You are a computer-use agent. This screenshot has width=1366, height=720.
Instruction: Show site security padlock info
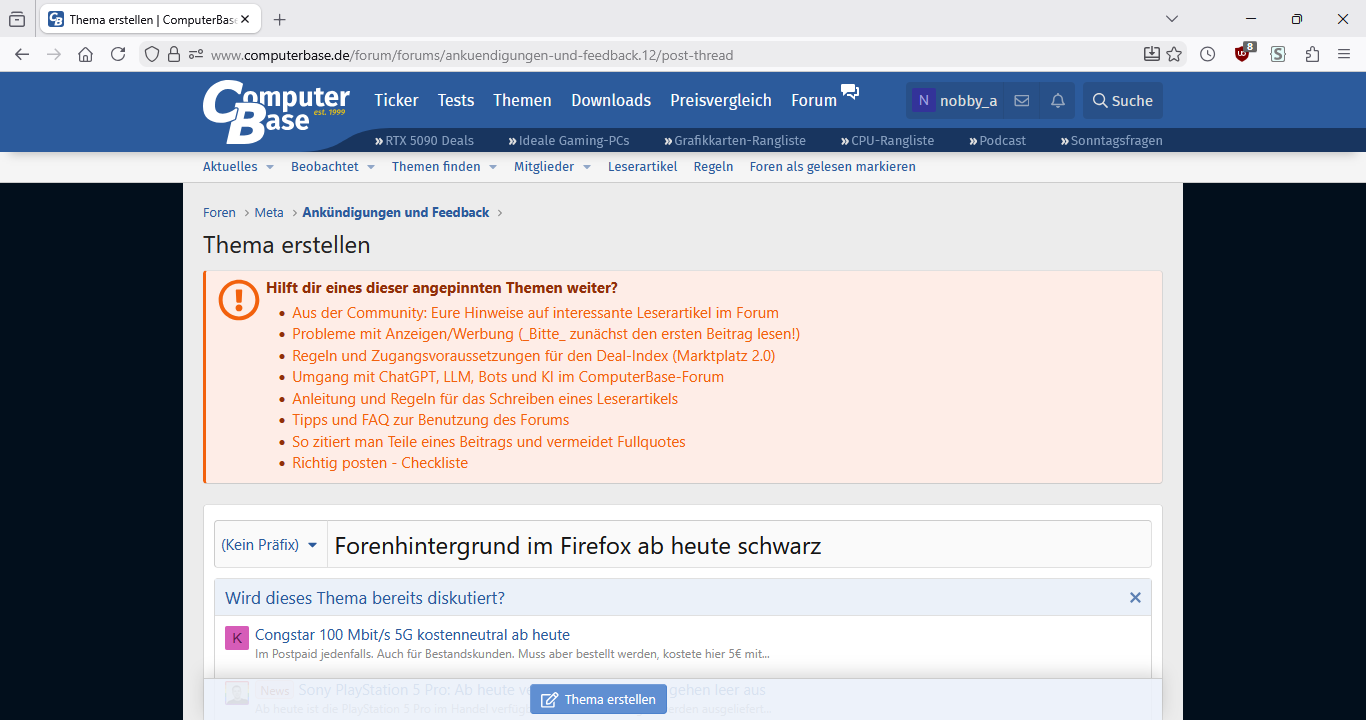click(x=174, y=55)
